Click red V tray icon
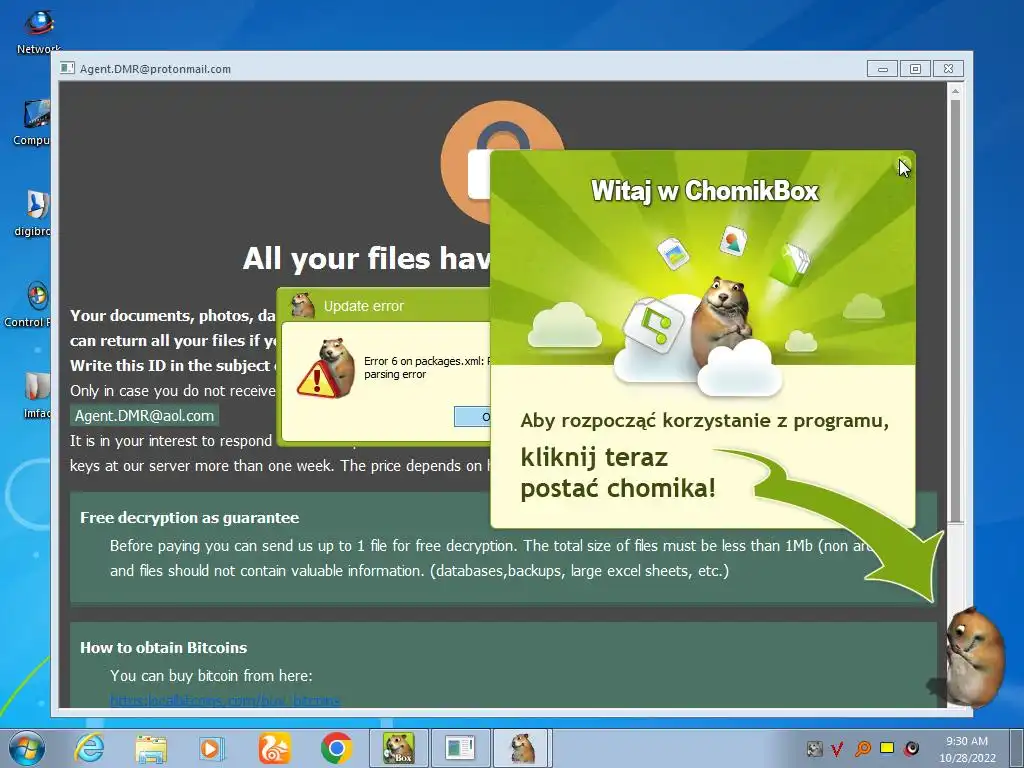 838,748
